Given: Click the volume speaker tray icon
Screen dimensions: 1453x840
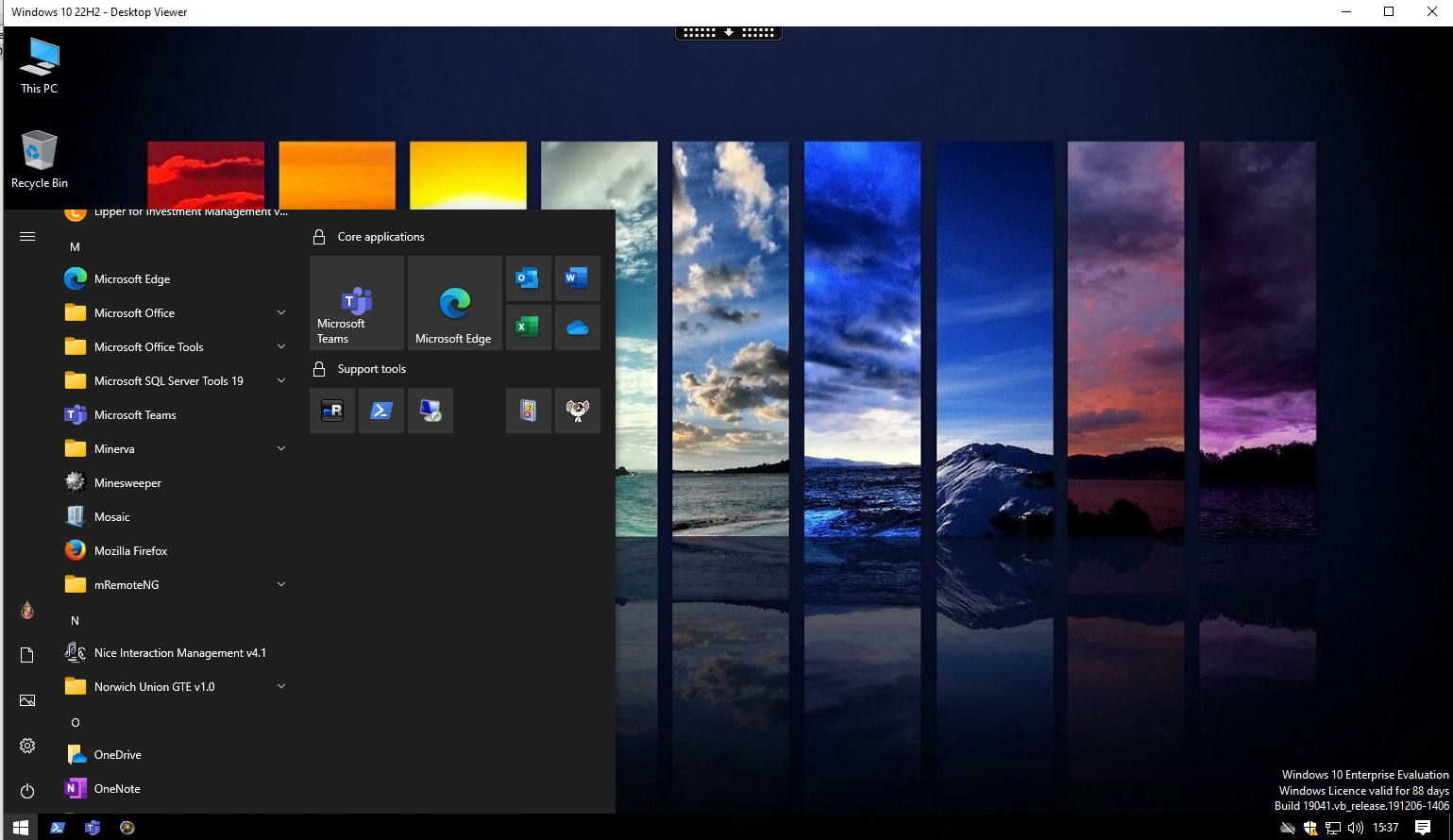Looking at the screenshot, I should [1356, 828].
